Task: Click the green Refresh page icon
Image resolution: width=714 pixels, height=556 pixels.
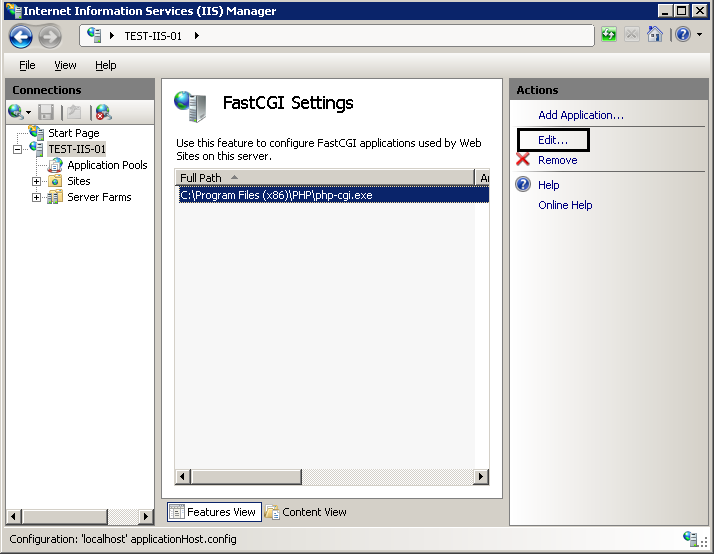Action: point(609,35)
